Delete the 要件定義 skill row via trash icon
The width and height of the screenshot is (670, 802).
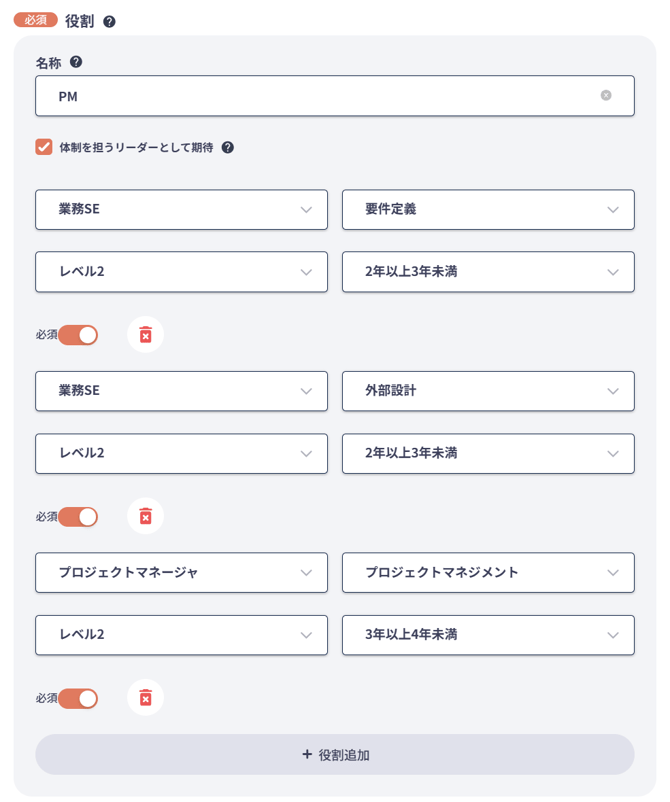[x=146, y=335]
